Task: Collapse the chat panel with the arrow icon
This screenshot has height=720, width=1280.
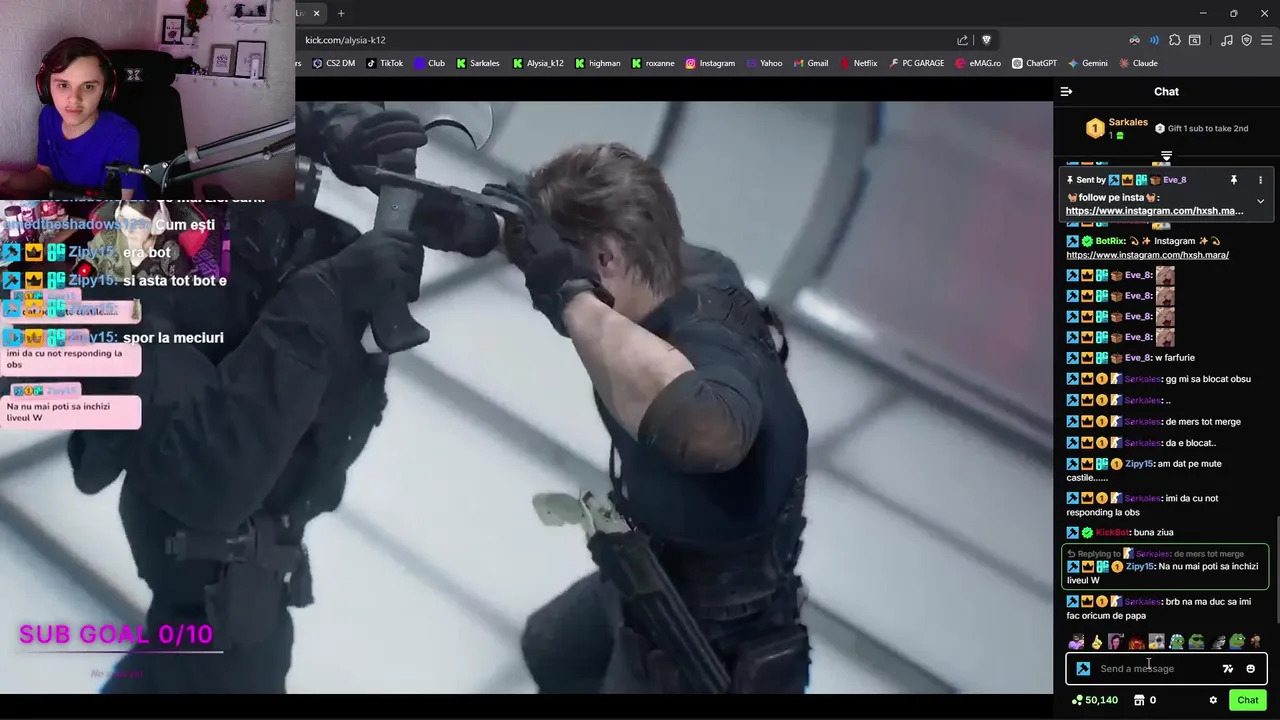Action: coord(1066,92)
